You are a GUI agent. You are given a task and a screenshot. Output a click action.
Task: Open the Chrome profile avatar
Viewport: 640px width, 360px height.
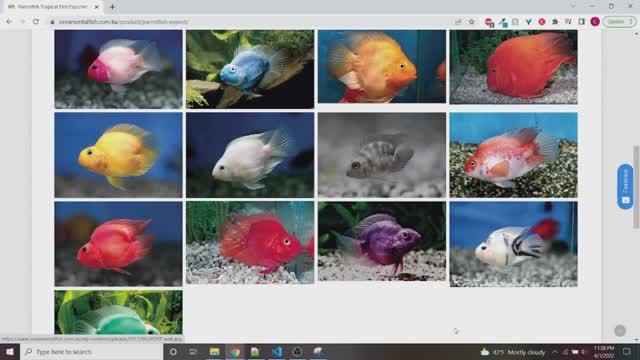tap(595, 22)
